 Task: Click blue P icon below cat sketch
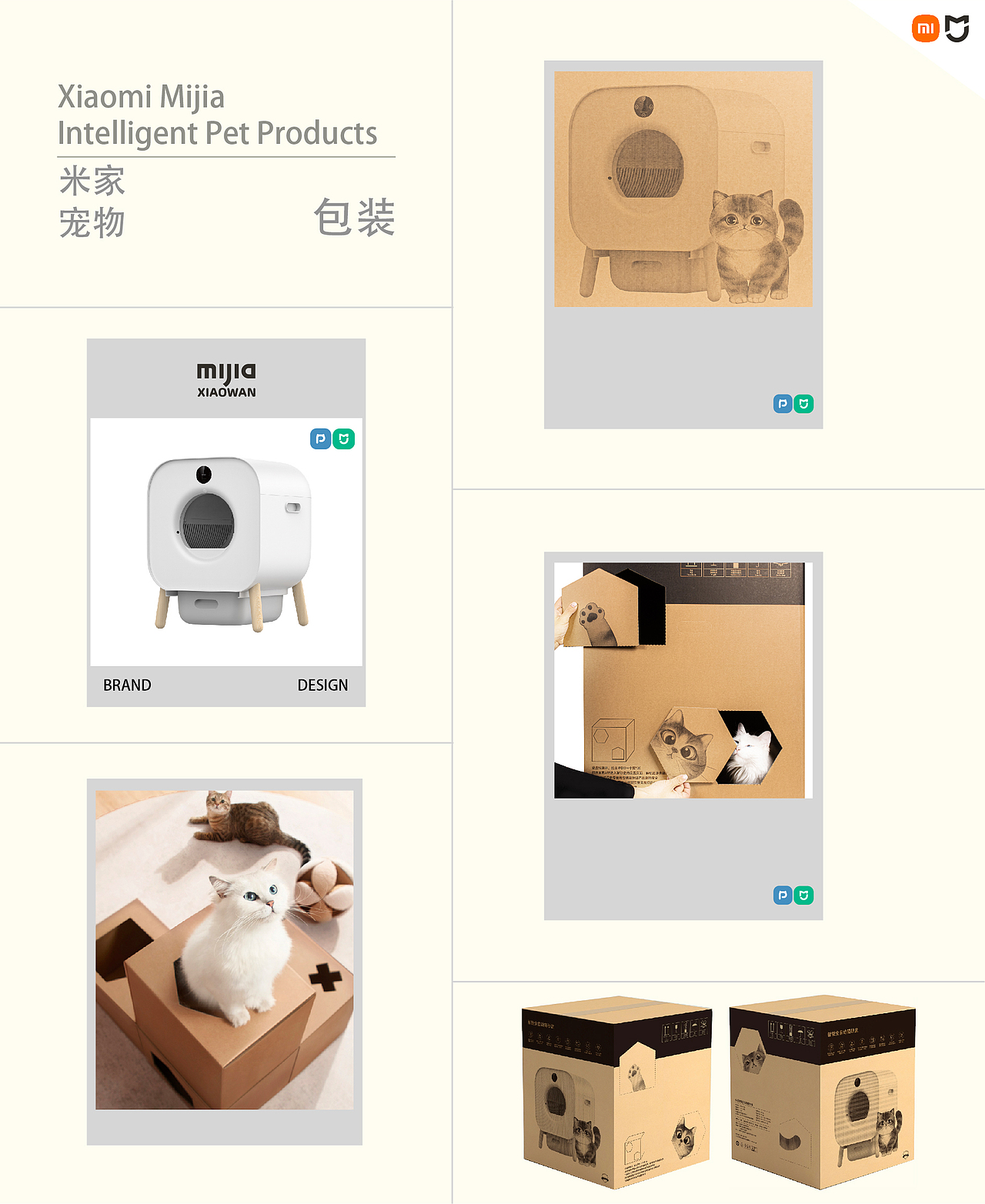coord(783,403)
